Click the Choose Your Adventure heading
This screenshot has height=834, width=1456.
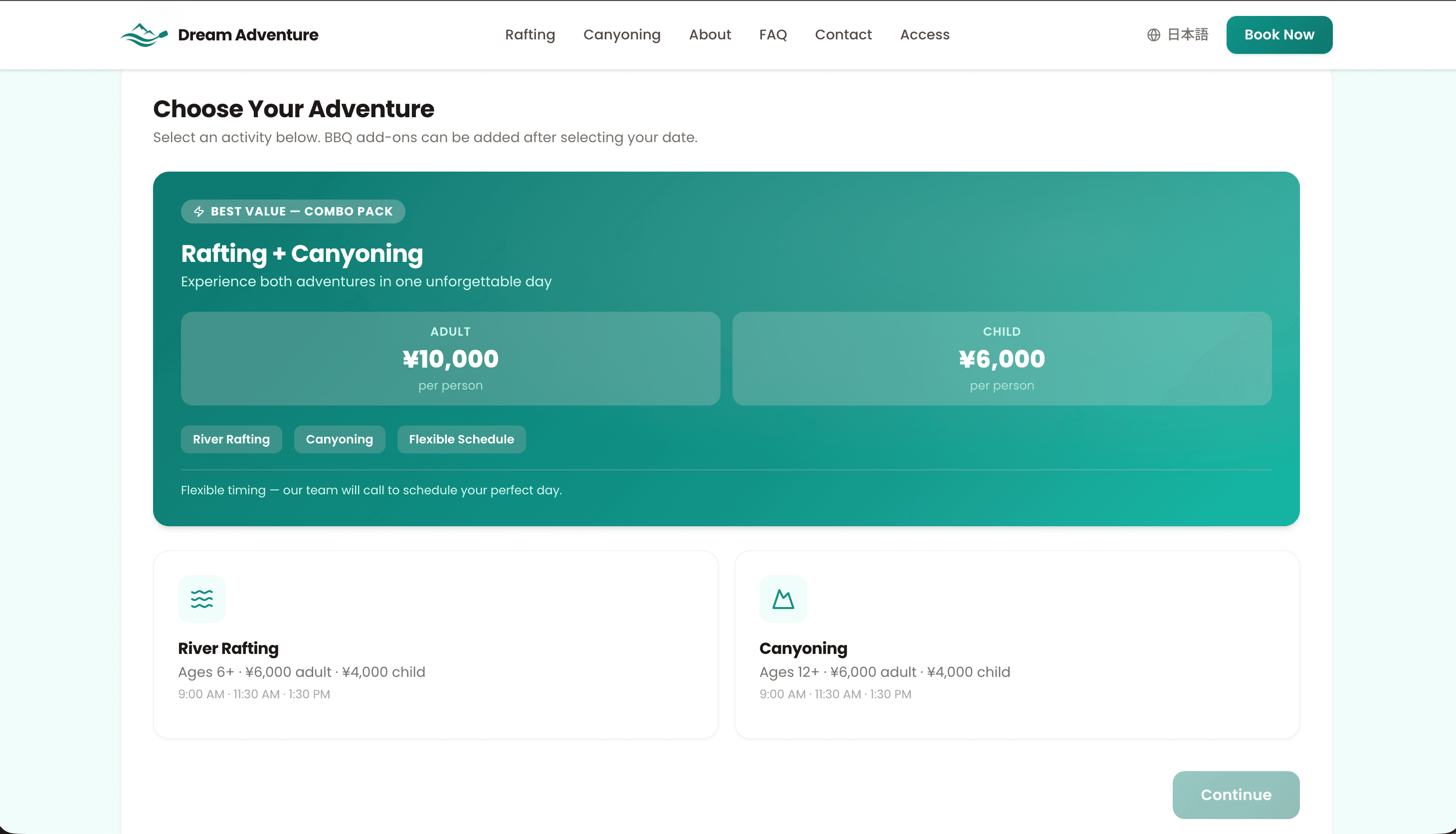tap(293, 109)
